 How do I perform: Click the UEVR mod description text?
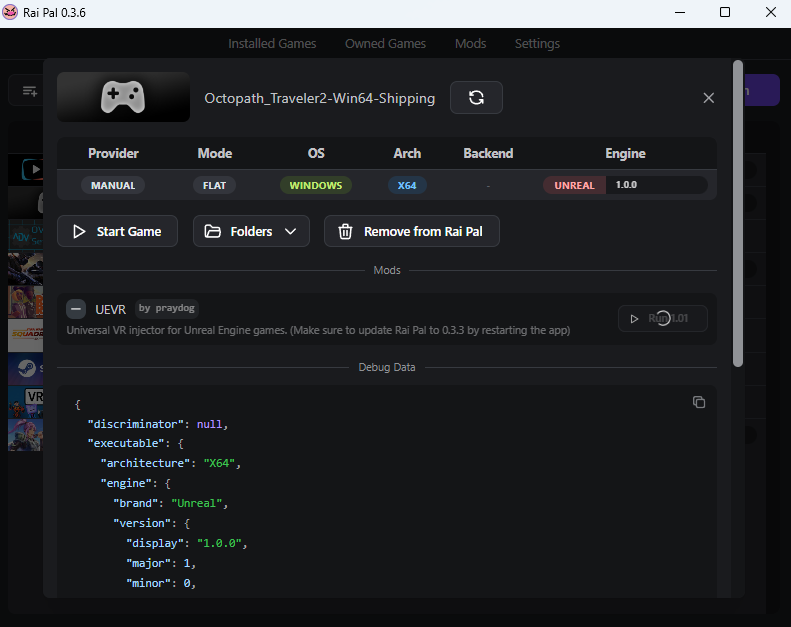[318, 330]
